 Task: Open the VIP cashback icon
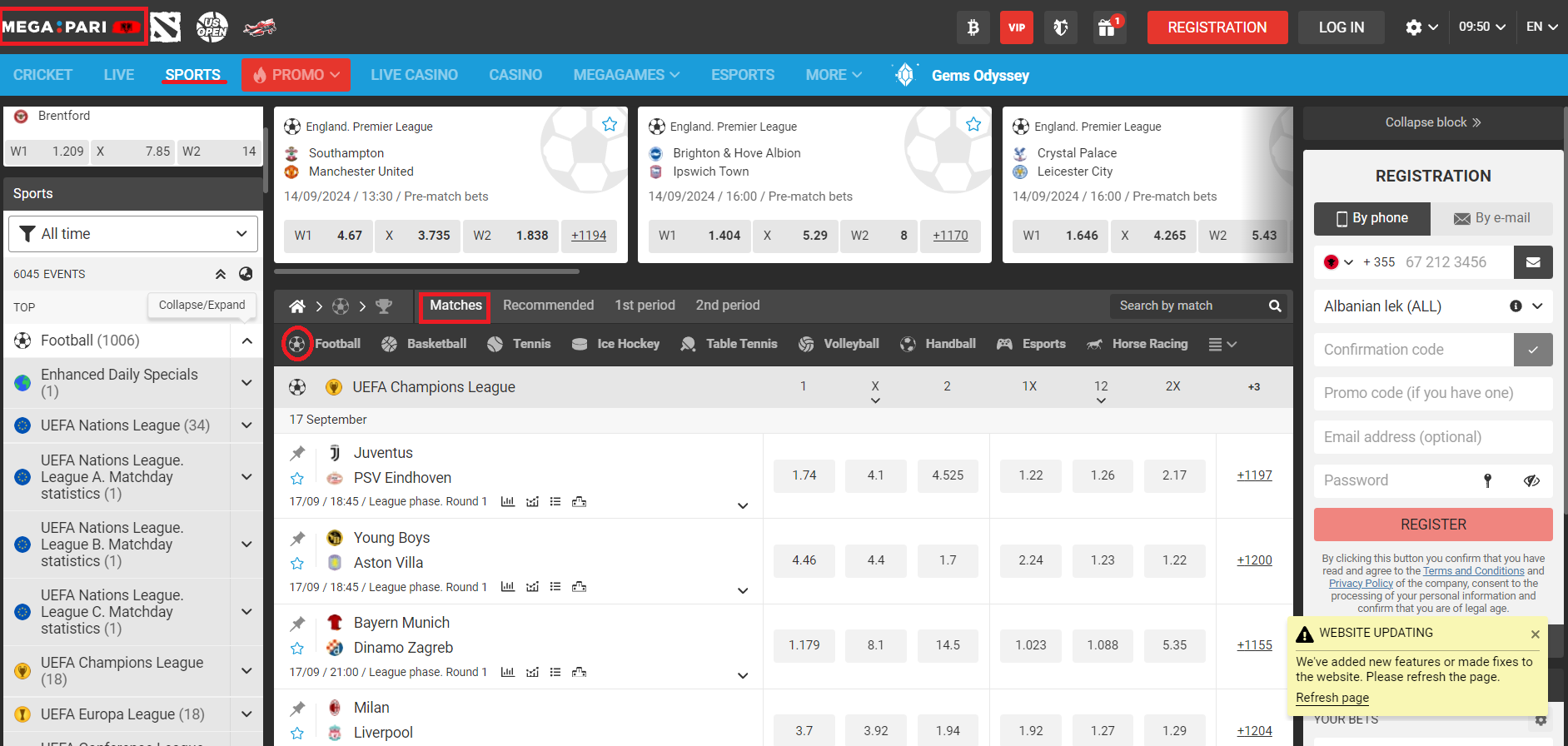1017,27
